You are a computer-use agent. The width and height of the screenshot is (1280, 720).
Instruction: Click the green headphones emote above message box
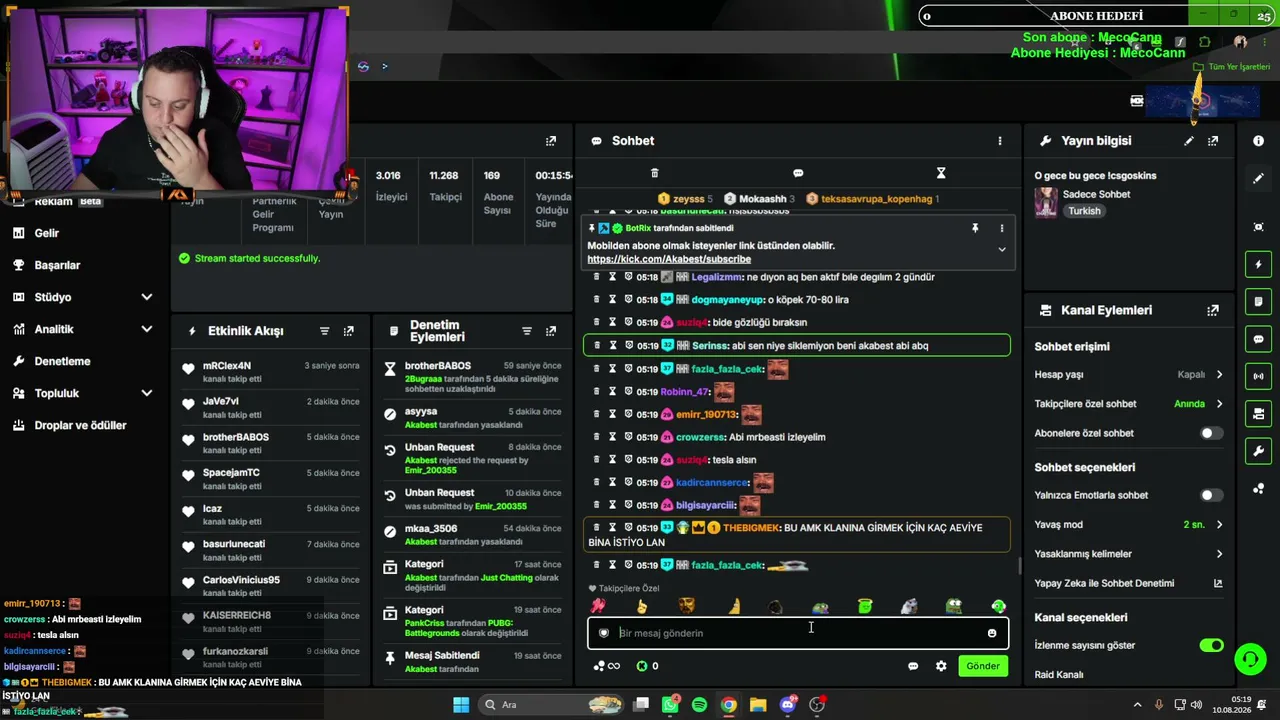click(x=998, y=606)
